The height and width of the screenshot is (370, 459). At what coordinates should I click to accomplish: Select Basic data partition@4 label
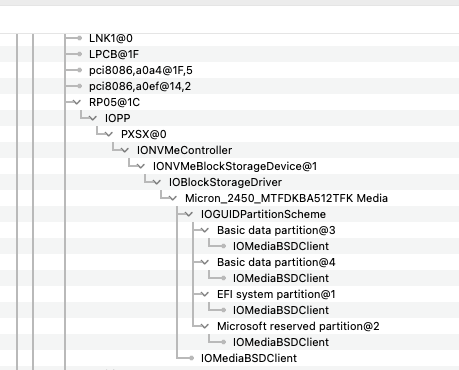coord(276,262)
